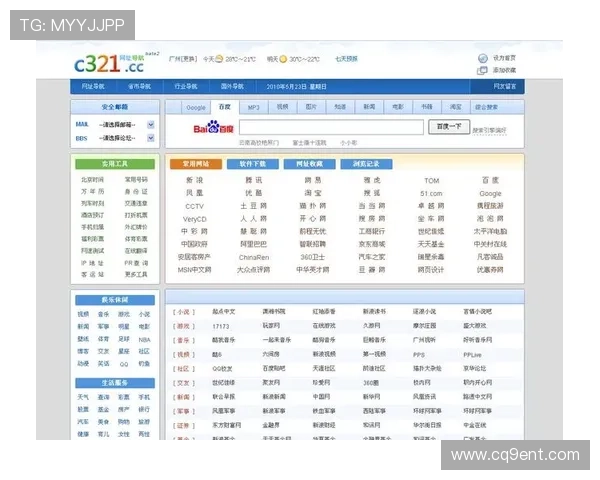Open 网友留言 in the blue nav bar

tap(504, 87)
